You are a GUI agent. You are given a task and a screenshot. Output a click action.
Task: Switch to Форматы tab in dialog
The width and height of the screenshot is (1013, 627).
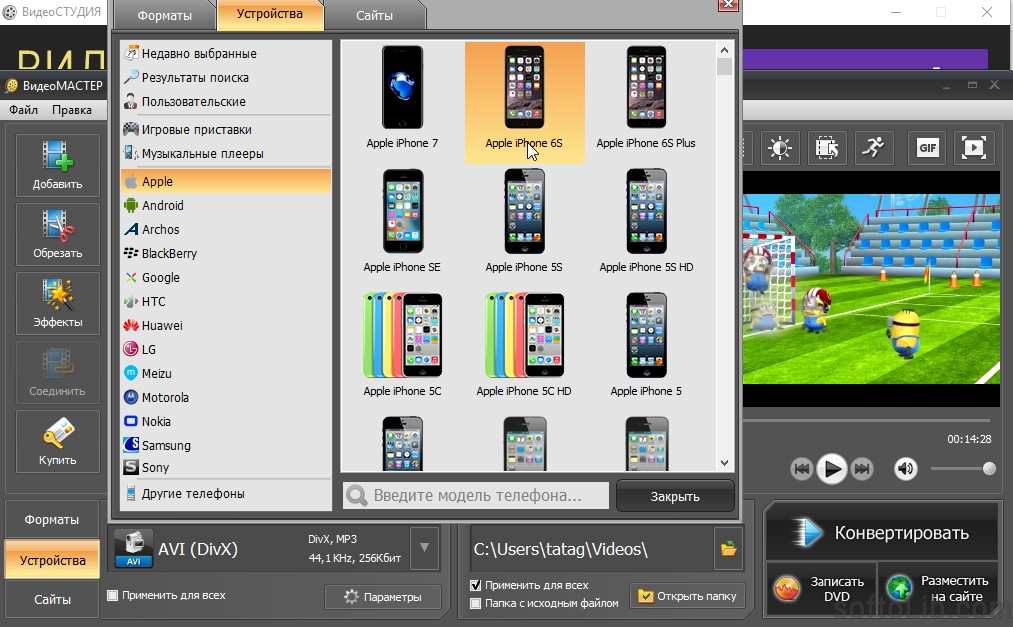[x=165, y=15]
